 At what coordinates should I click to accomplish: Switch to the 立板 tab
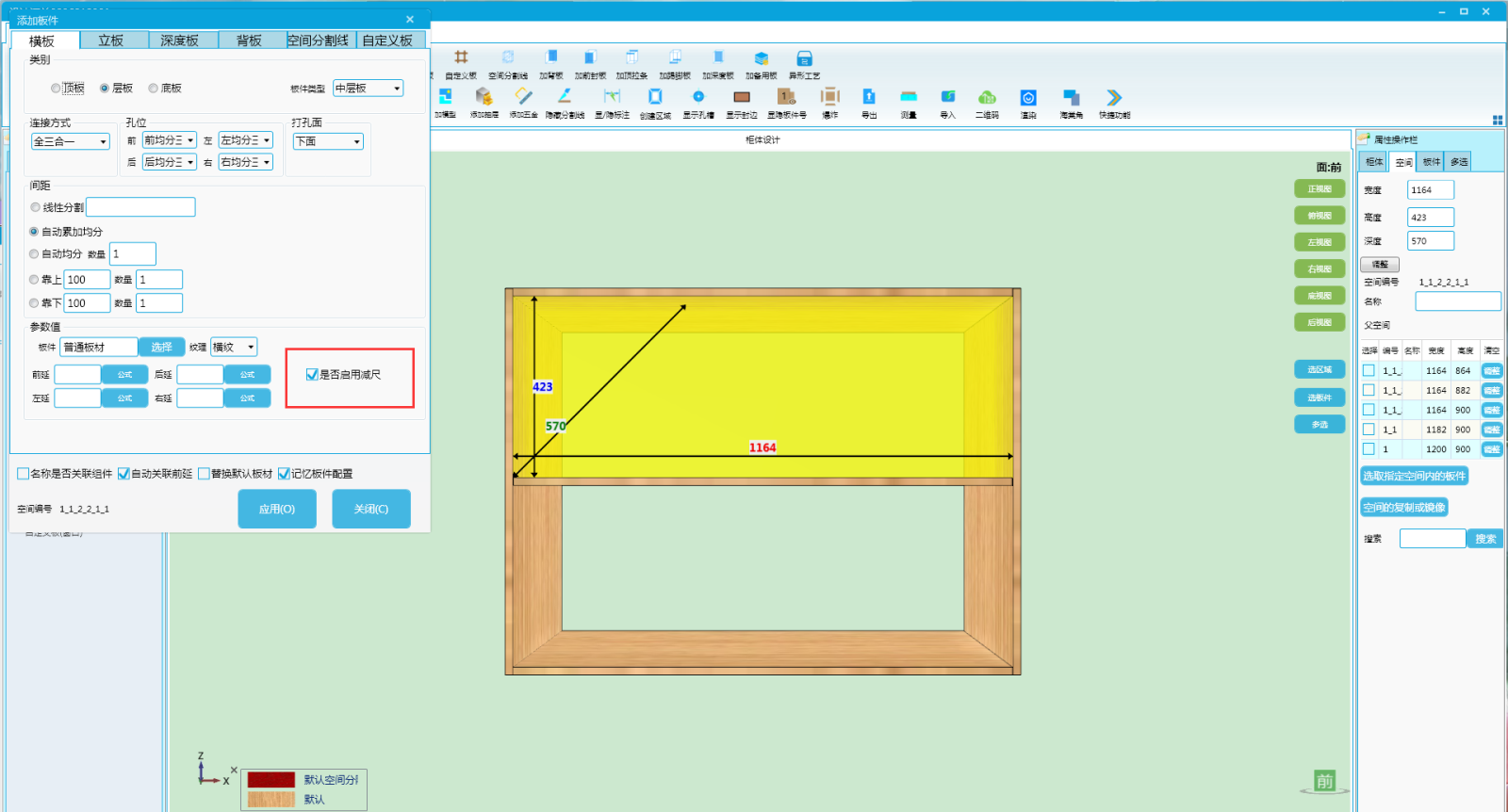pos(111,41)
